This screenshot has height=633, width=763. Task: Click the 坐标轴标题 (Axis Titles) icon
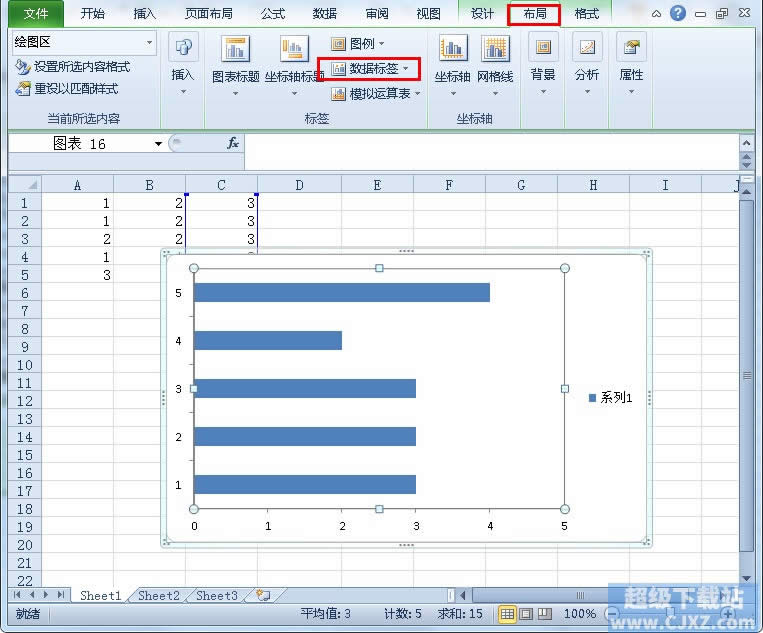(294, 50)
